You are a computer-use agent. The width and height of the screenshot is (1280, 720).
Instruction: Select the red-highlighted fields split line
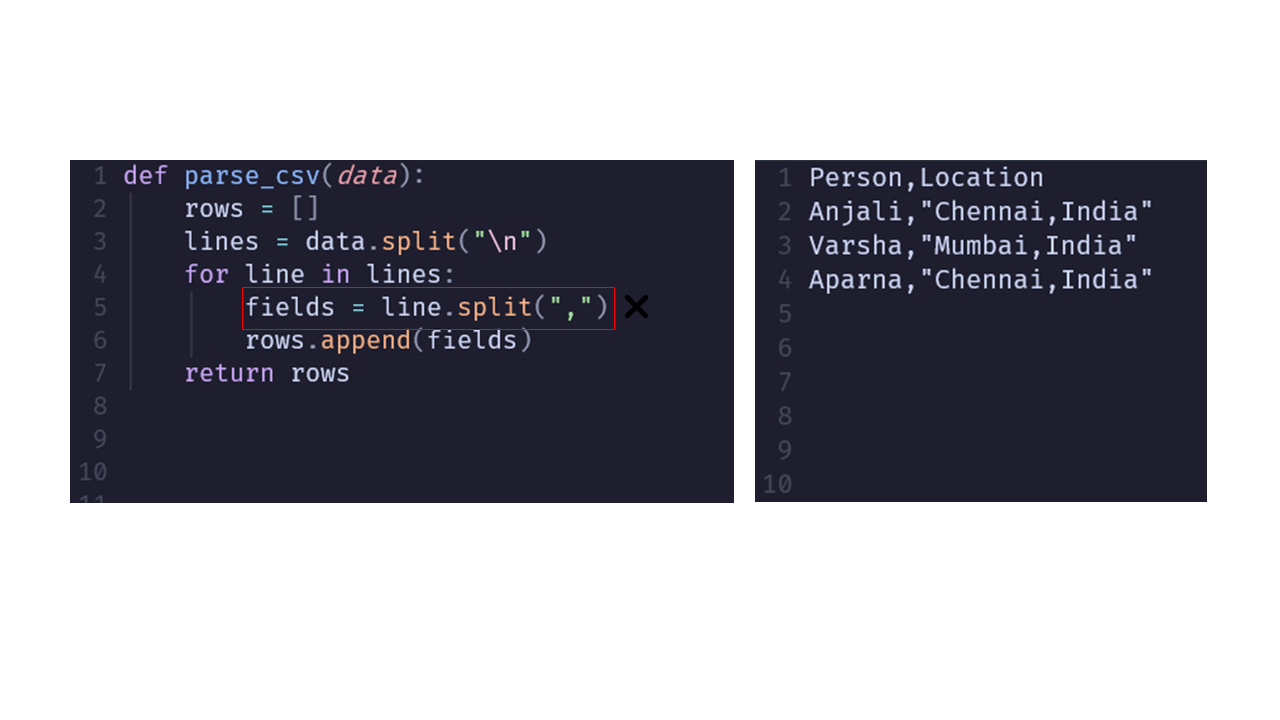428,308
